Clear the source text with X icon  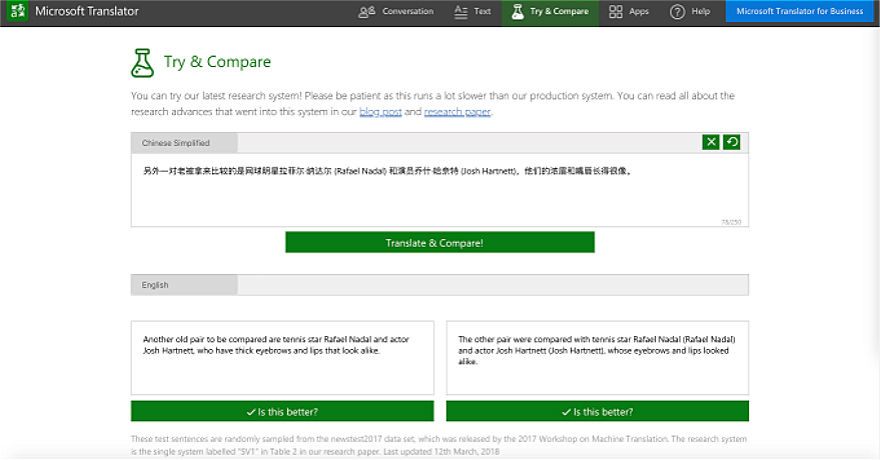711,142
